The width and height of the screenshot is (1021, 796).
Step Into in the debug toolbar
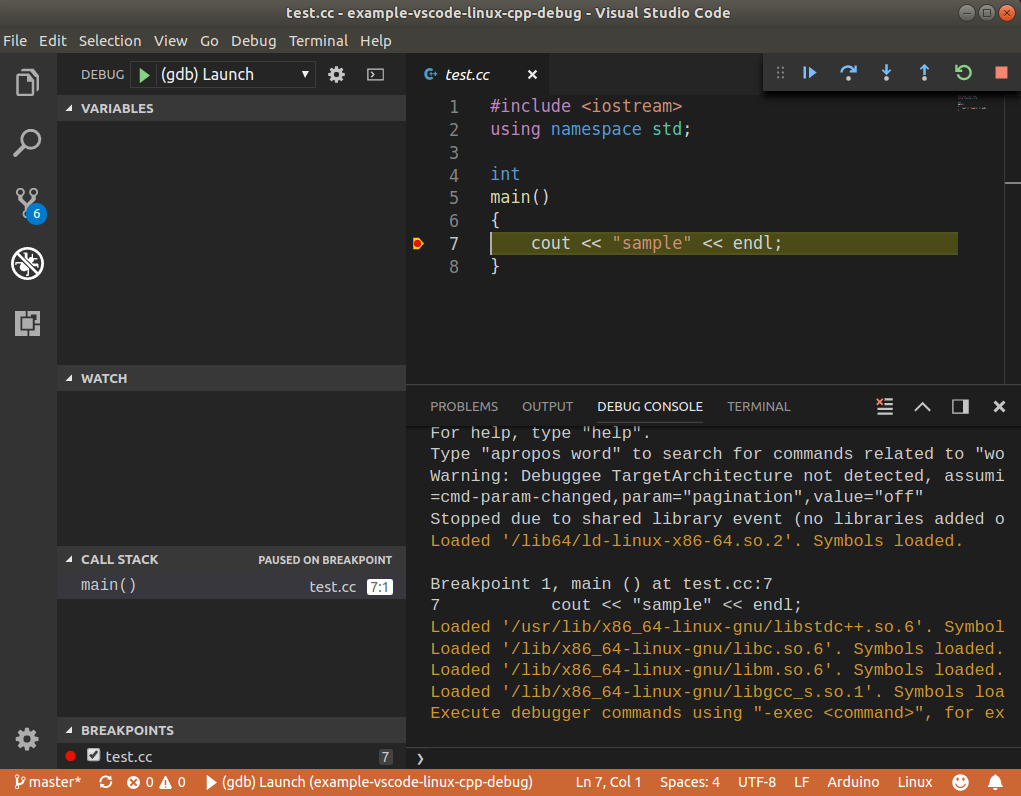886,72
